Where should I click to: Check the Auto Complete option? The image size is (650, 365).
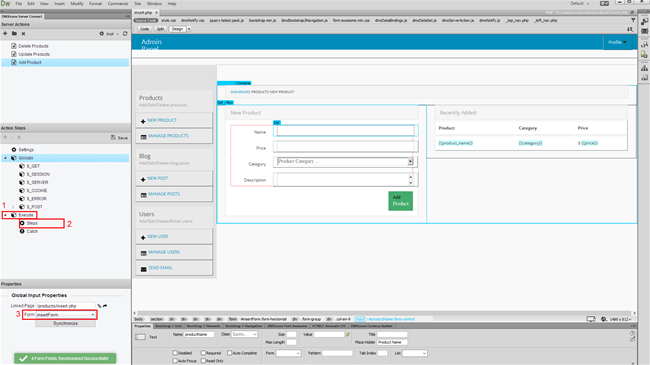[229, 353]
